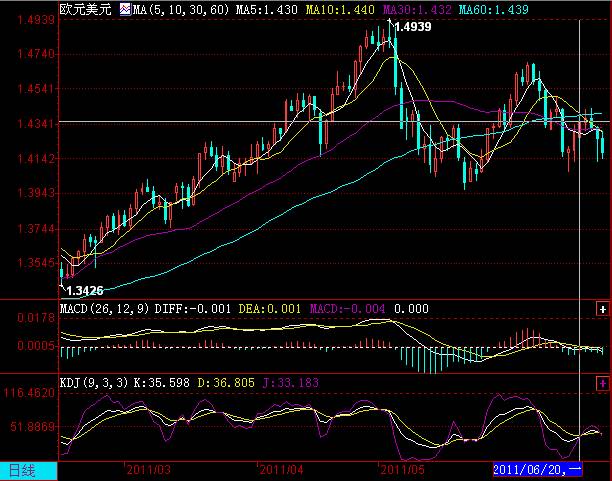Click the DEA:0.001 value

[270, 309]
